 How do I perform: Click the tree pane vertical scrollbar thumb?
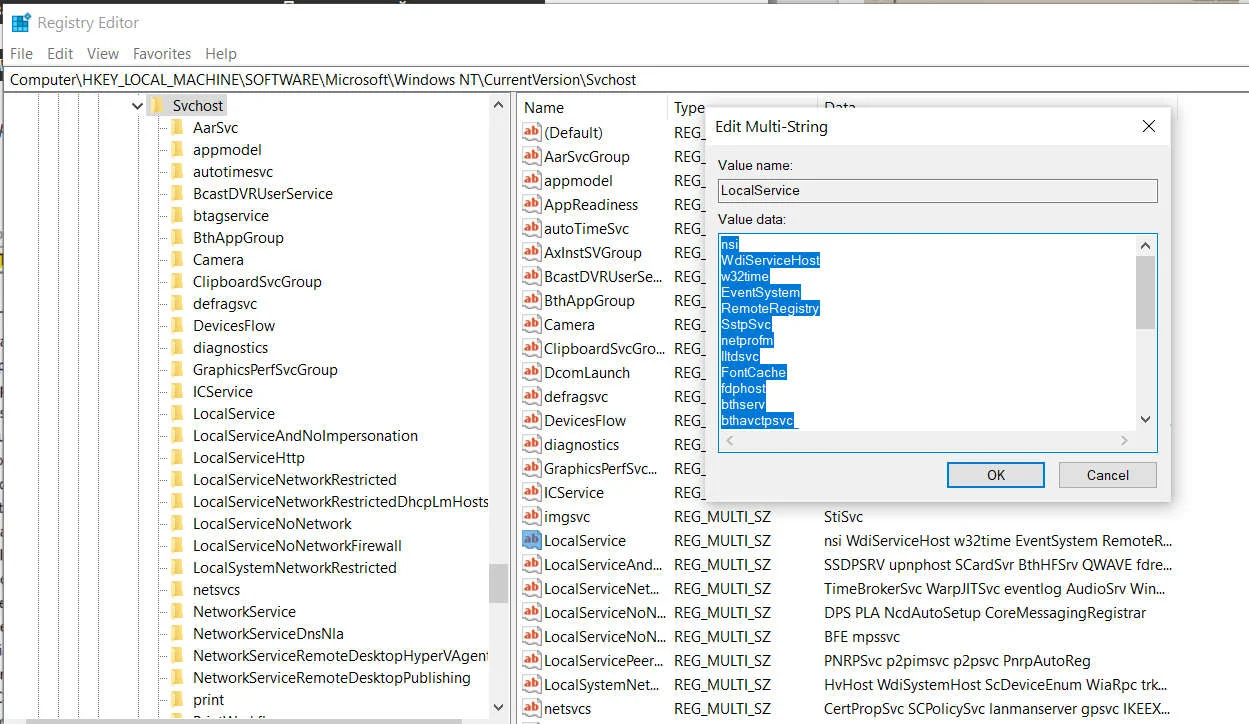point(498,583)
